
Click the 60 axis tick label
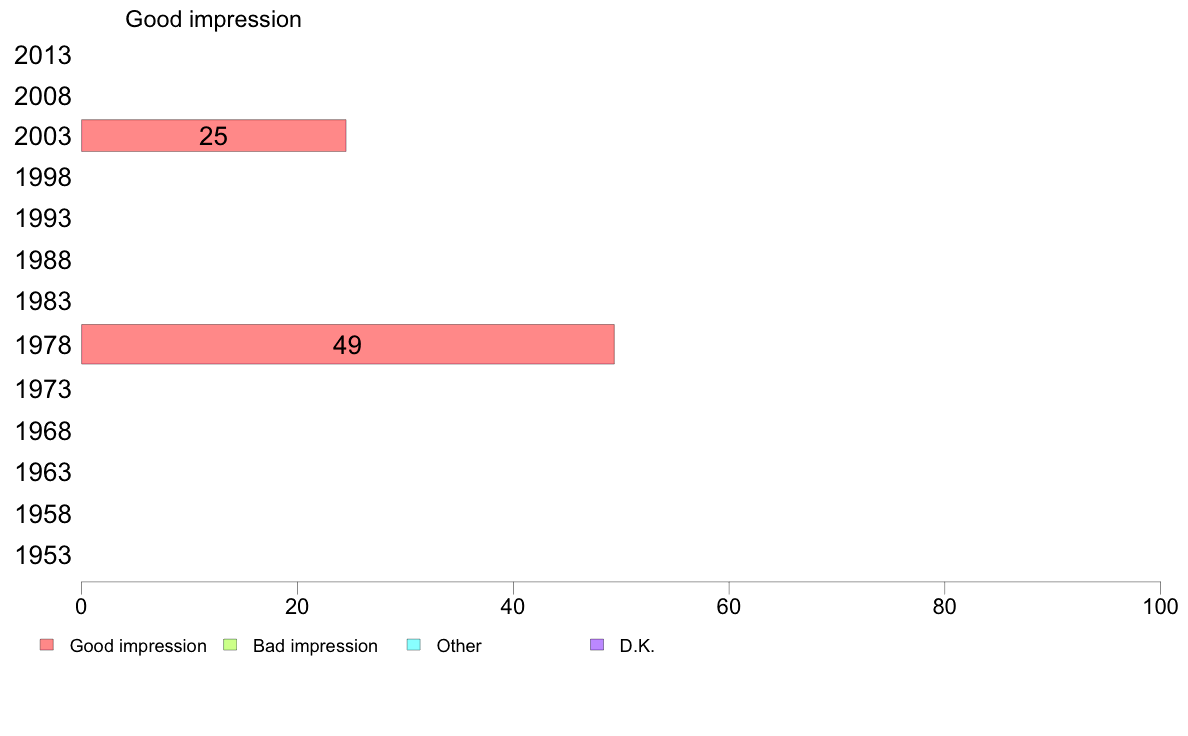(728, 606)
